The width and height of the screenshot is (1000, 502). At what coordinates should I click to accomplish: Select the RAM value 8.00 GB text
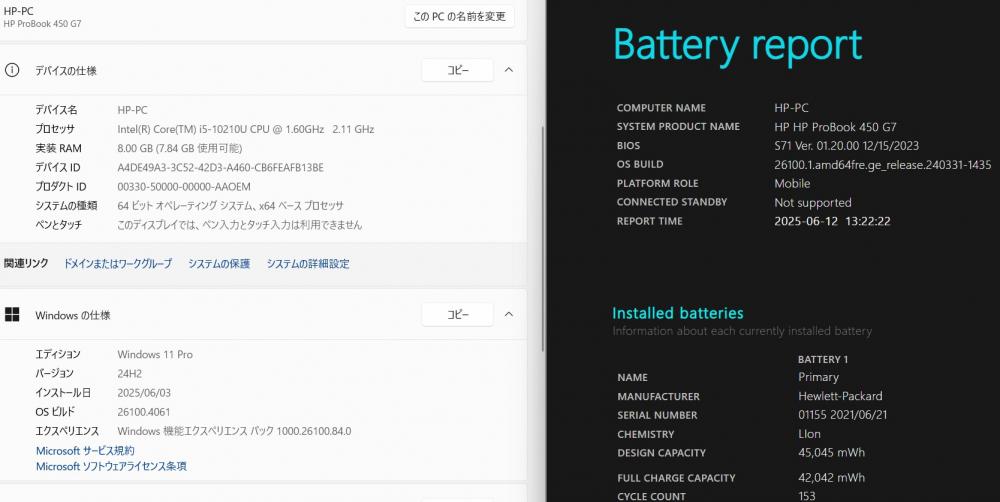click(179, 148)
